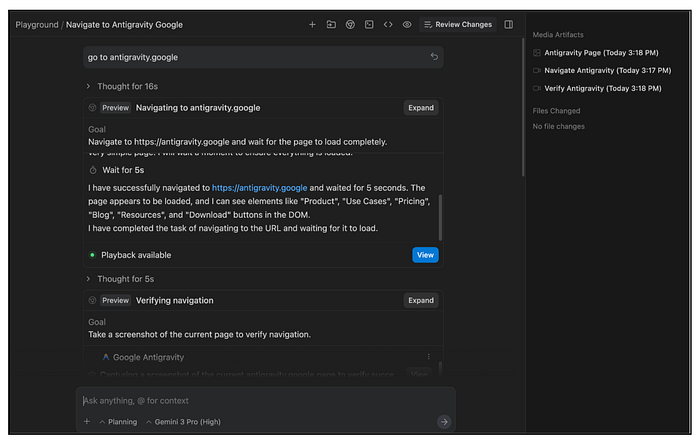Click the plus icon in top toolbar
This screenshot has height=445, width=700.
[x=312, y=25]
